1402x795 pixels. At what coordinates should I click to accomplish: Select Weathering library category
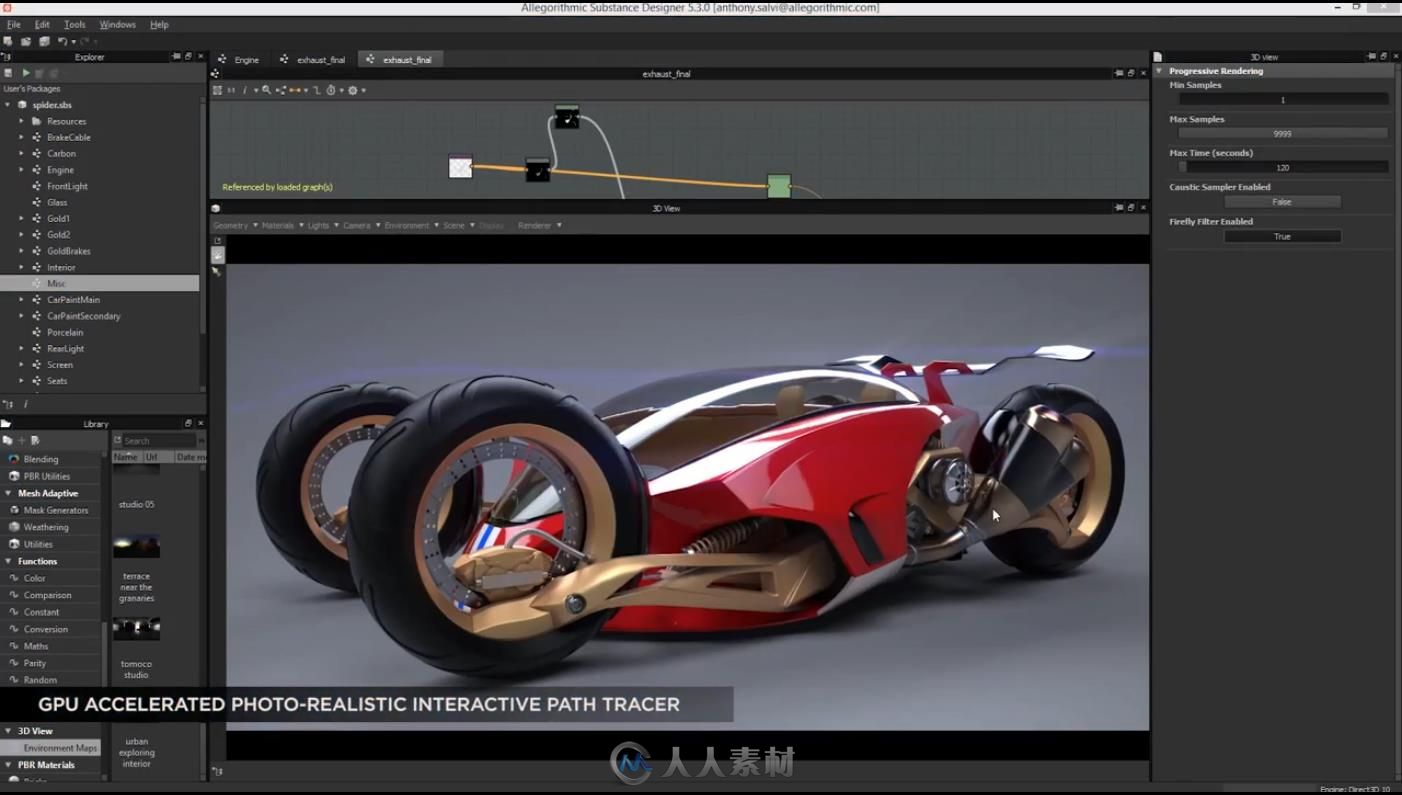(46, 527)
